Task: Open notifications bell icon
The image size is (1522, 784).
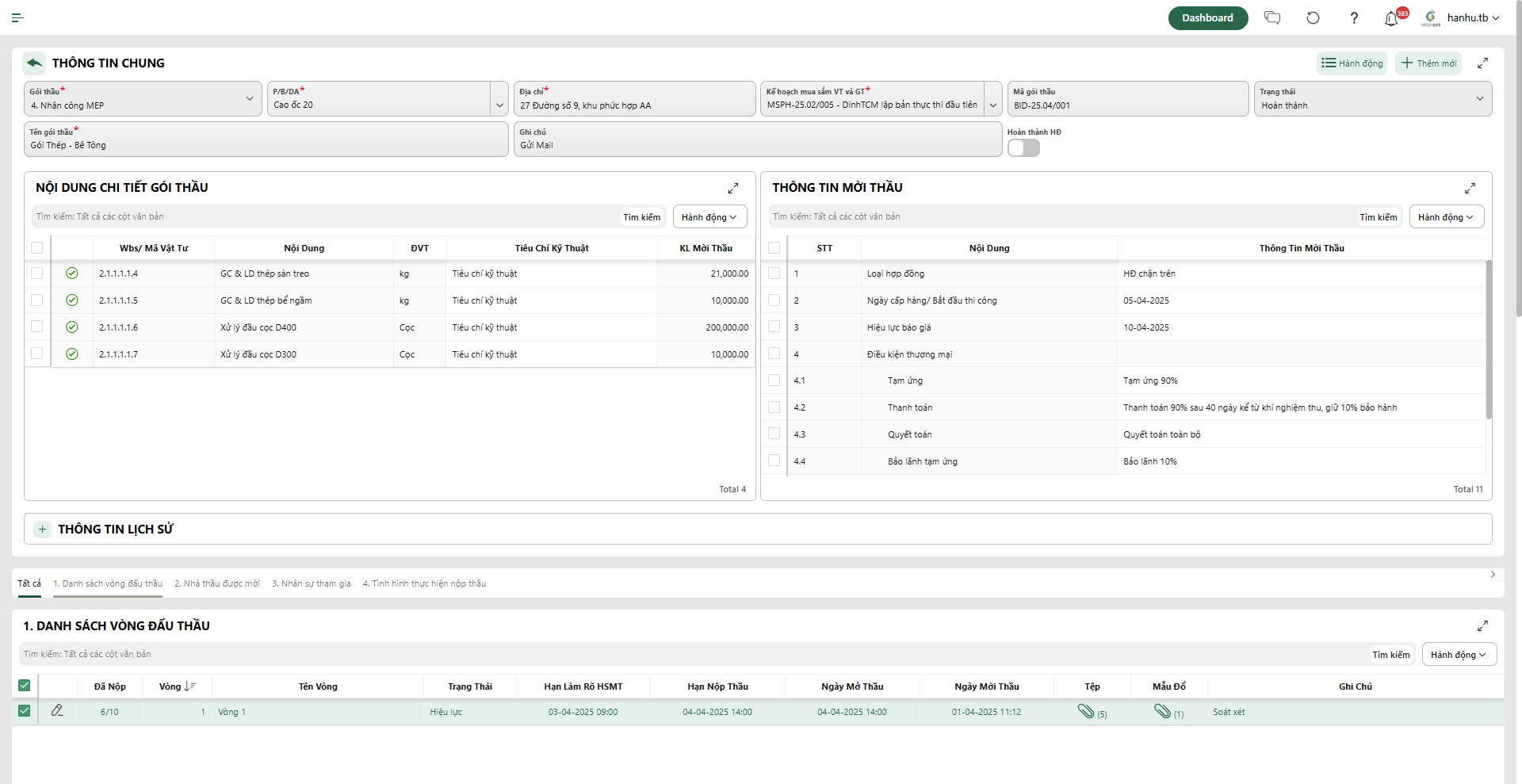Action: 1391,19
